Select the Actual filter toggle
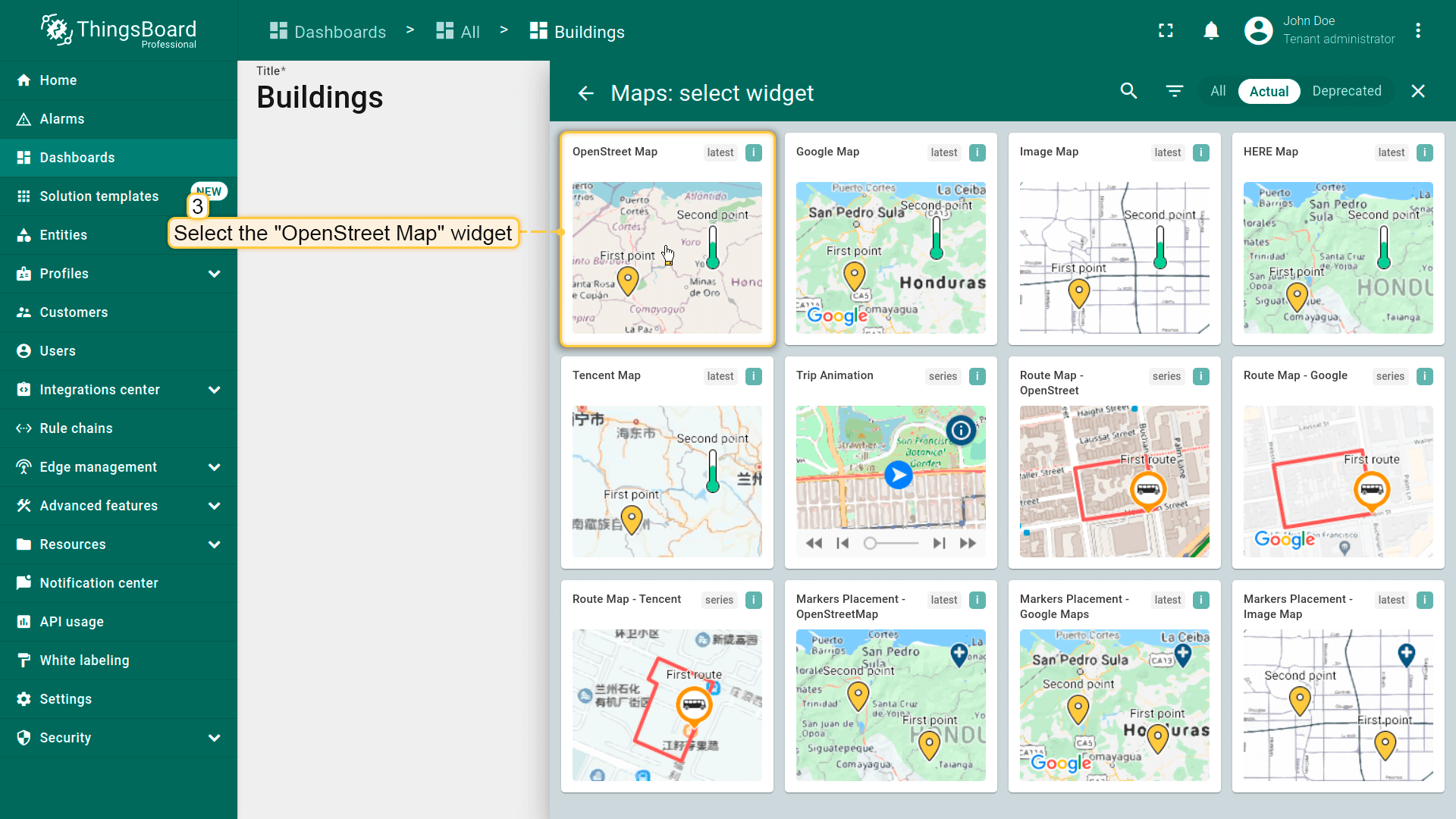Viewport: 1456px width, 819px height. [x=1269, y=91]
